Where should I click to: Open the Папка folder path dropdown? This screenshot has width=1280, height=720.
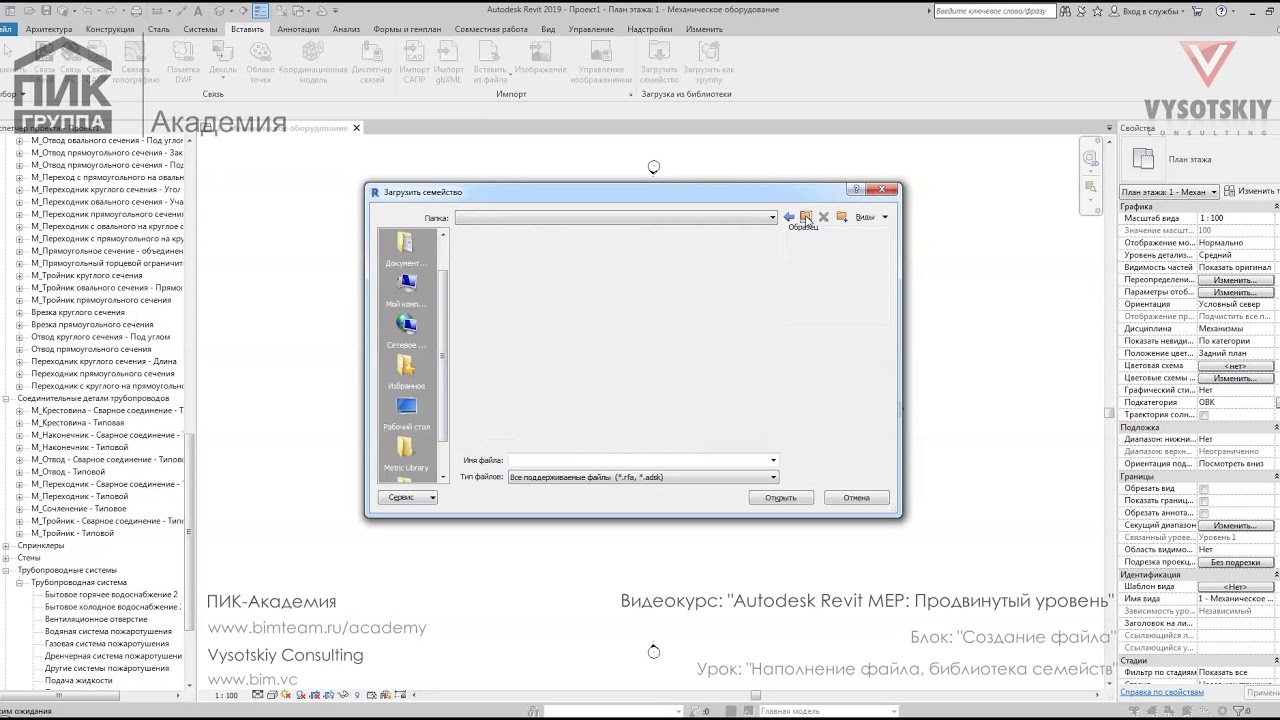(x=772, y=218)
